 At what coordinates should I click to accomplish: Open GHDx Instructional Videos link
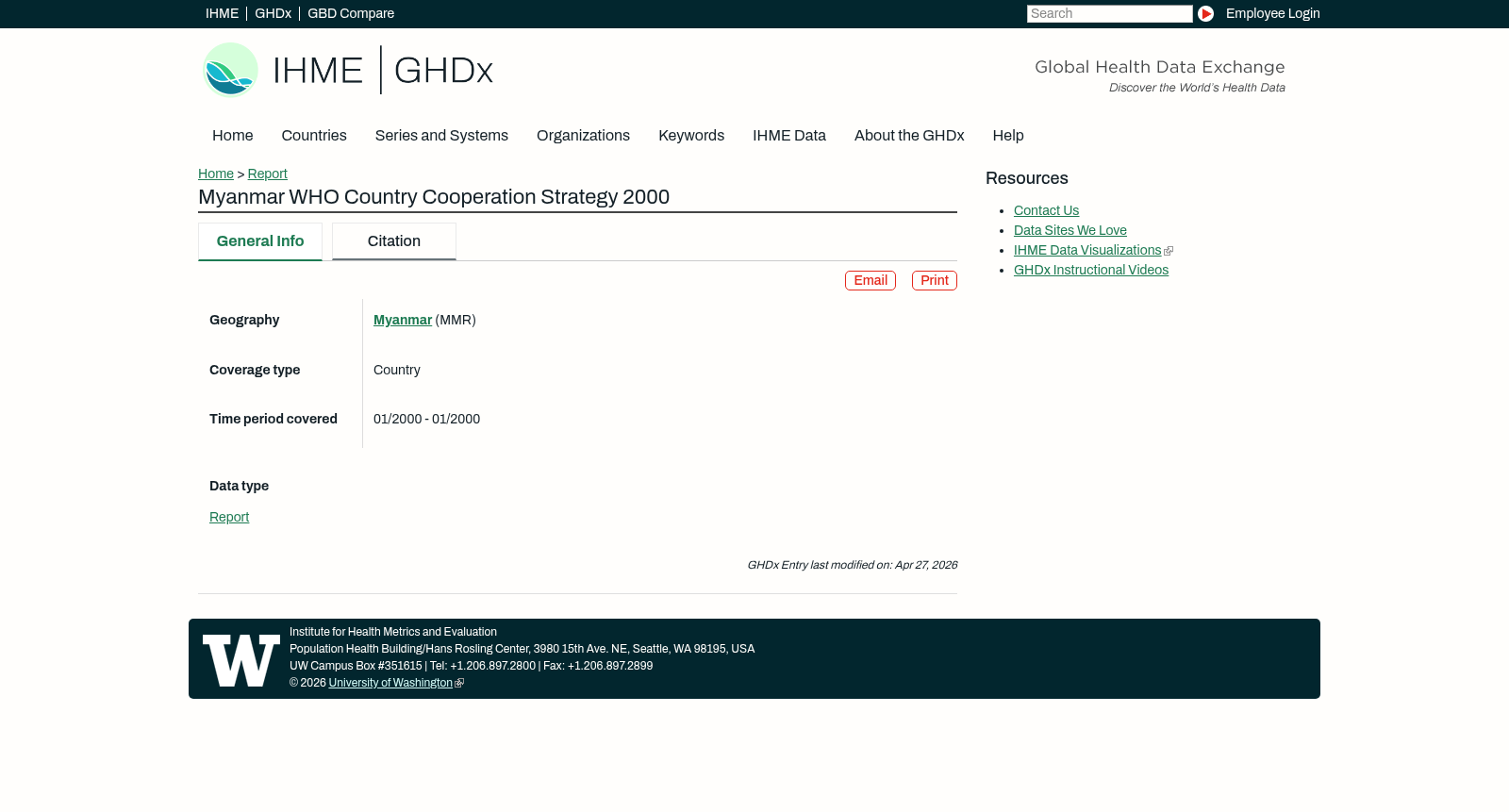click(1091, 271)
